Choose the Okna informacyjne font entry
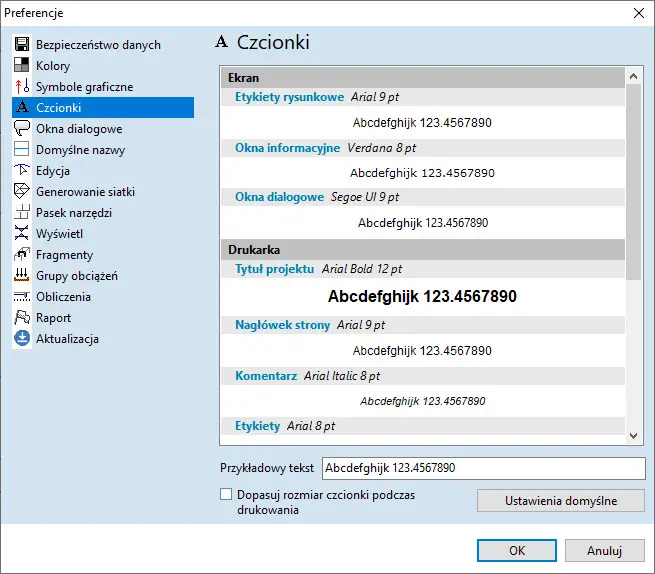The image size is (655, 574). [287, 148]
